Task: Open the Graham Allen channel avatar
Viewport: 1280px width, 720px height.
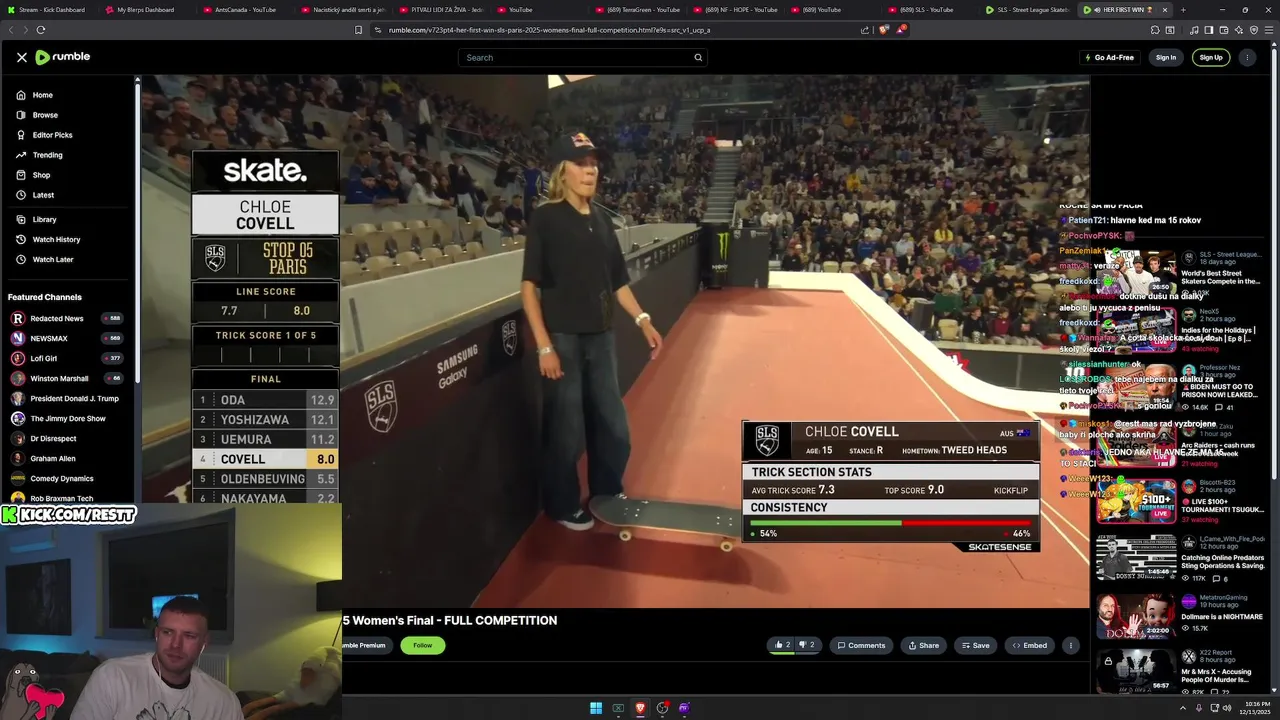Action: (17, 458)
